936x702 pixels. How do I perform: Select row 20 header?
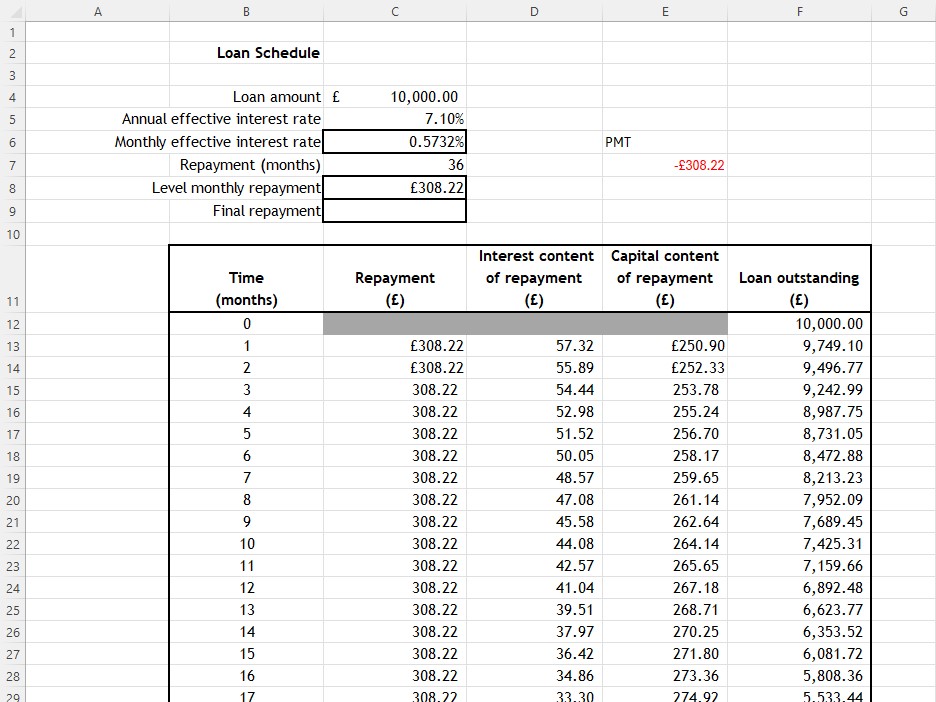coord(13,500)
